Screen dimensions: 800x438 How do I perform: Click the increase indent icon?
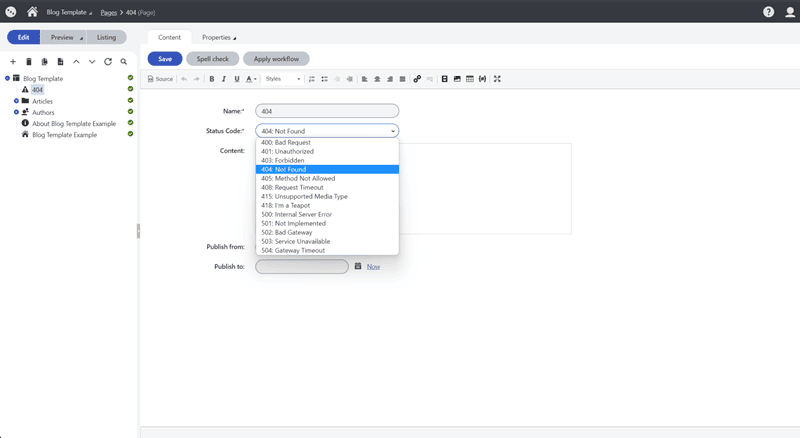[349, 79]
